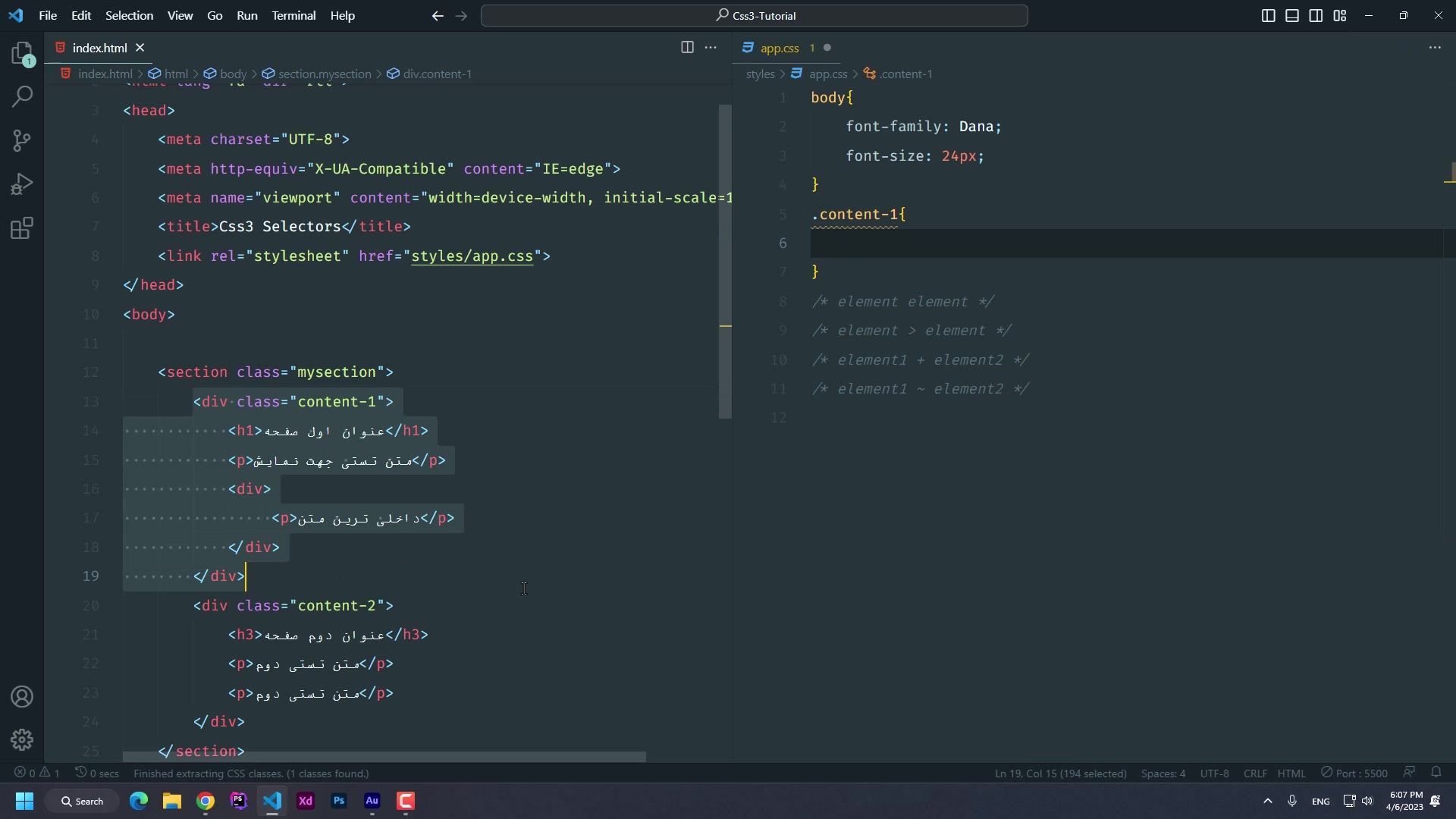Open the HTML language mode selector
This screenshot has width=1456, height=819.
(x=1291, y=773)
